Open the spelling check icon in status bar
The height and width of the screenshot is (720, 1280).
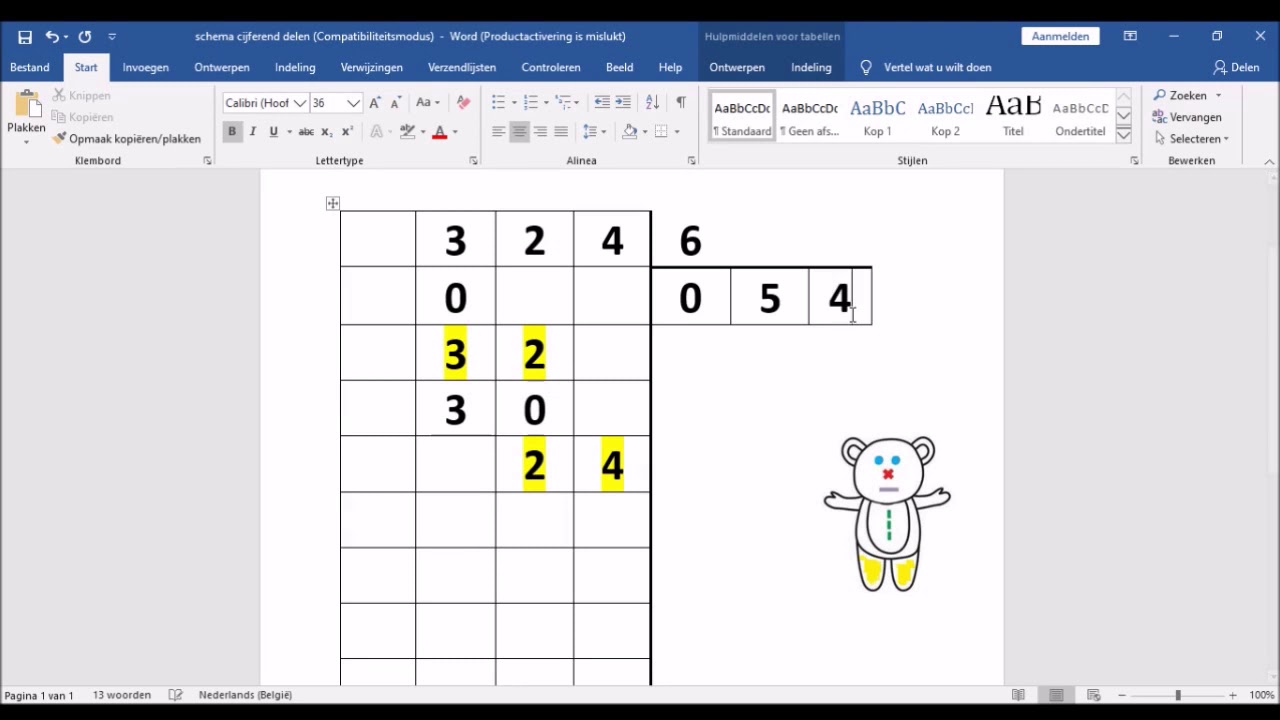(176, 695)
